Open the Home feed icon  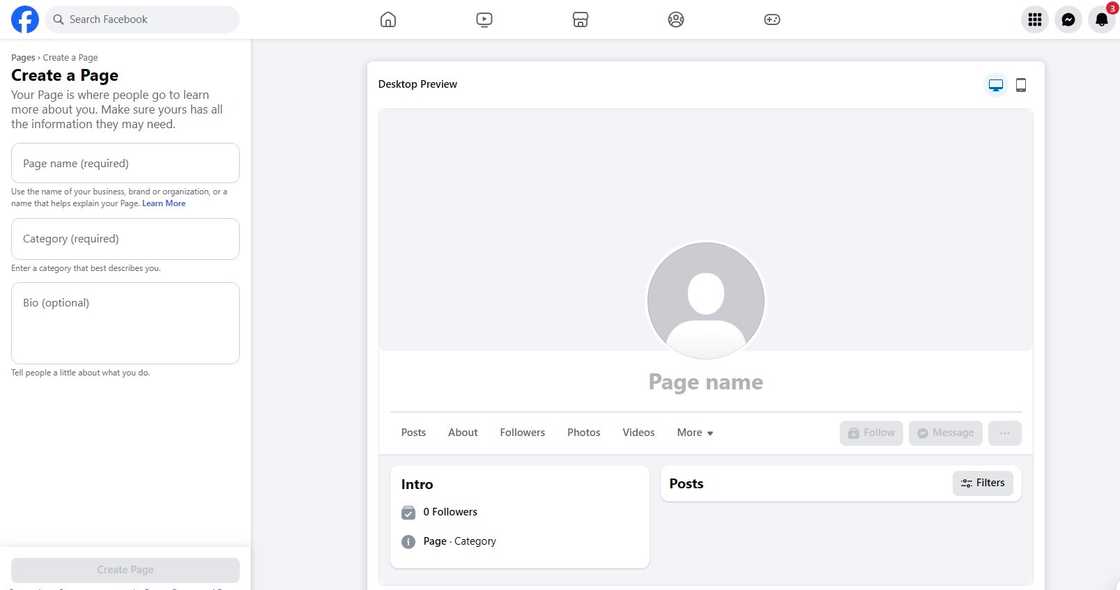click(388, 18)
